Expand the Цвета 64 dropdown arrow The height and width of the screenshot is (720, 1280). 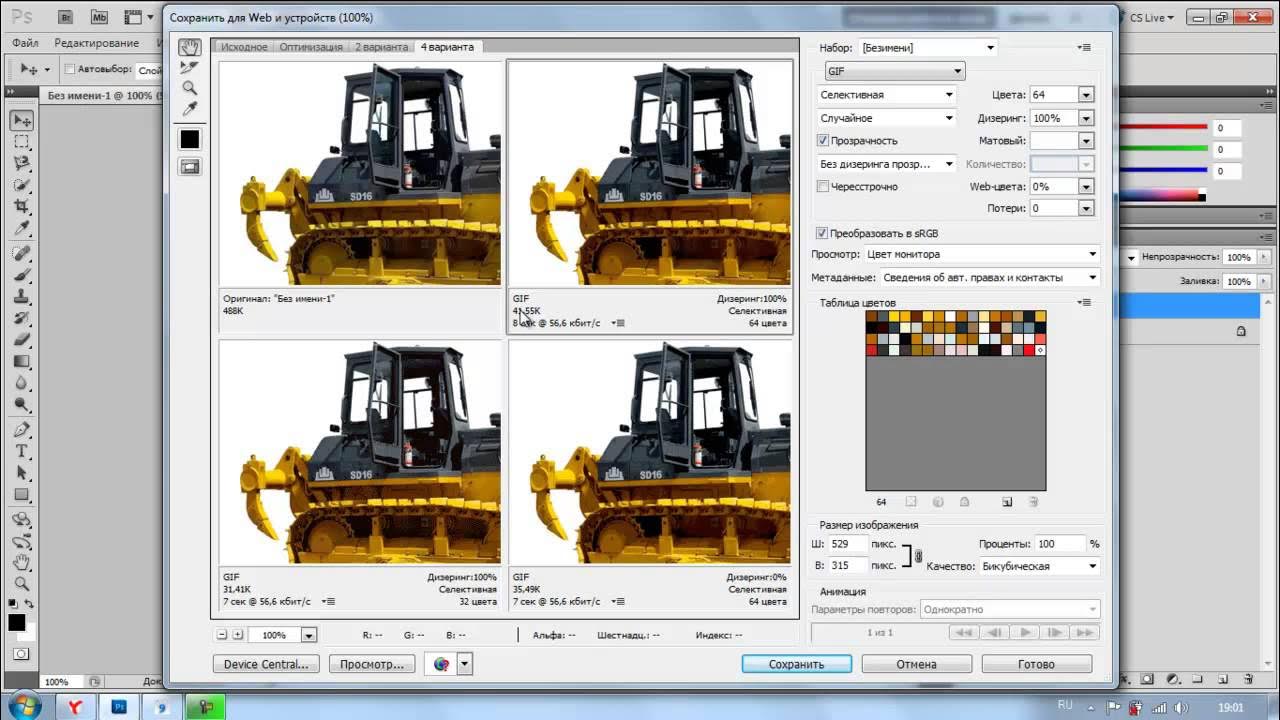(1086, 95)
